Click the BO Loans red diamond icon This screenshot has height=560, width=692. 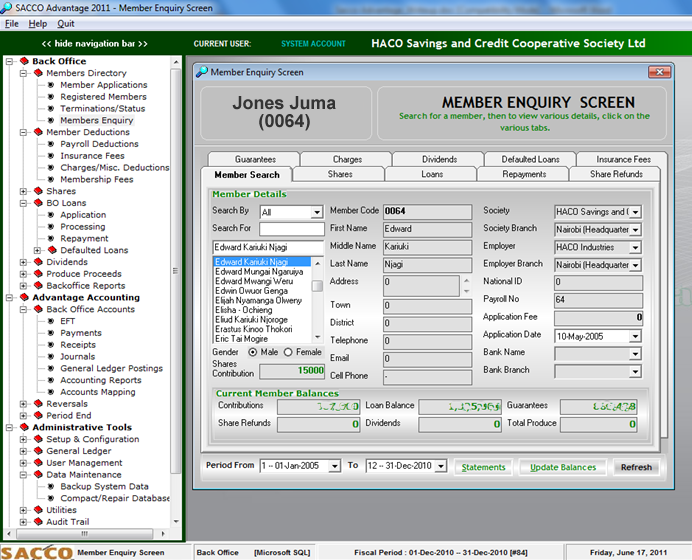coord(38,203)
